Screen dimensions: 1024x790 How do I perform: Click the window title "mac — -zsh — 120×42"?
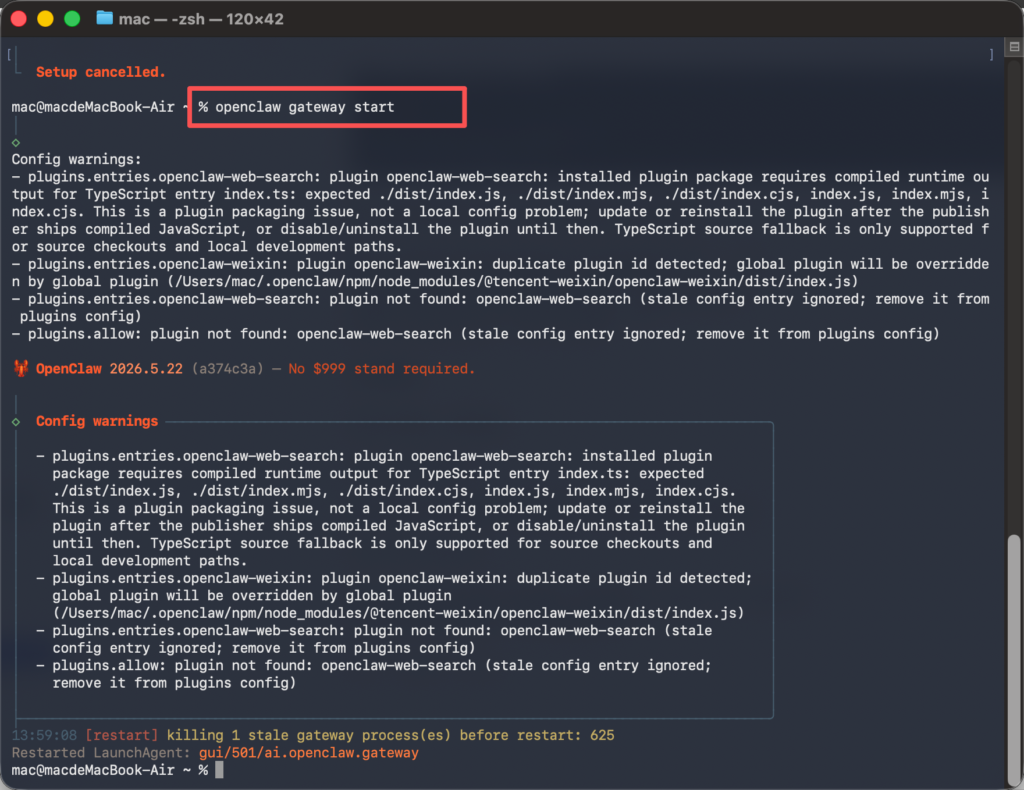point(201,19)
